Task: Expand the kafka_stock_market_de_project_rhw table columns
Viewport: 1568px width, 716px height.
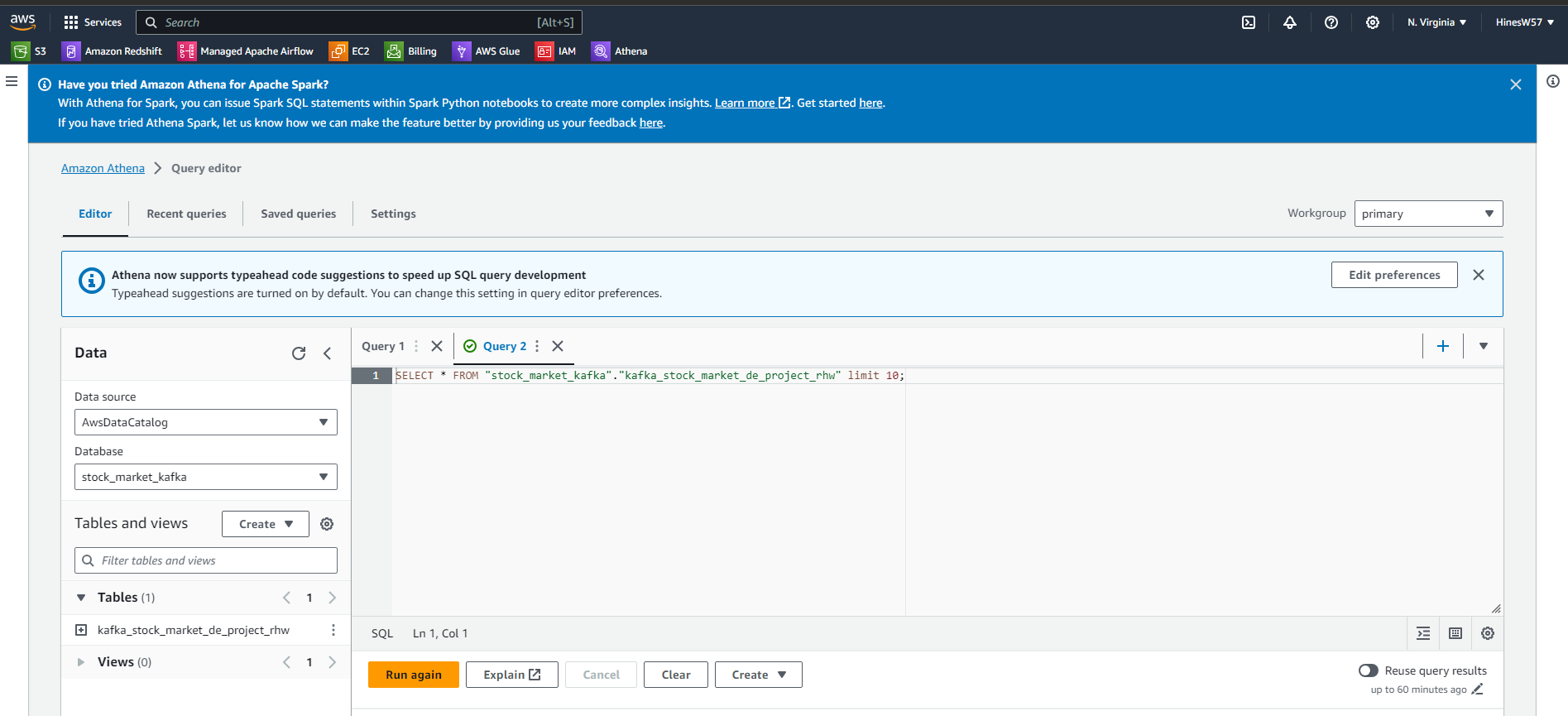Action: [81, 630]
